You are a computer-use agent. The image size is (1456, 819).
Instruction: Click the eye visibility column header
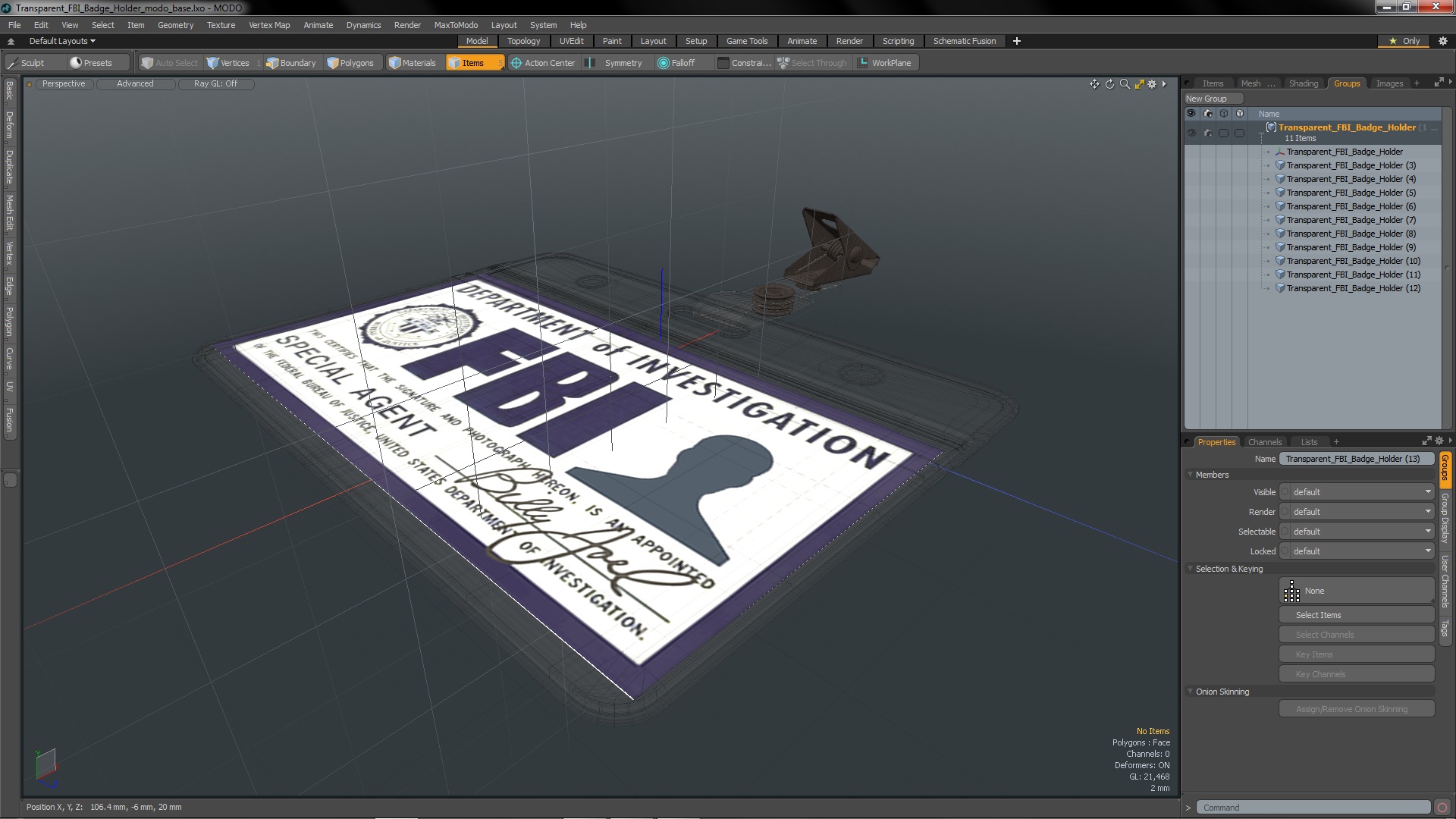[1191, 114]
